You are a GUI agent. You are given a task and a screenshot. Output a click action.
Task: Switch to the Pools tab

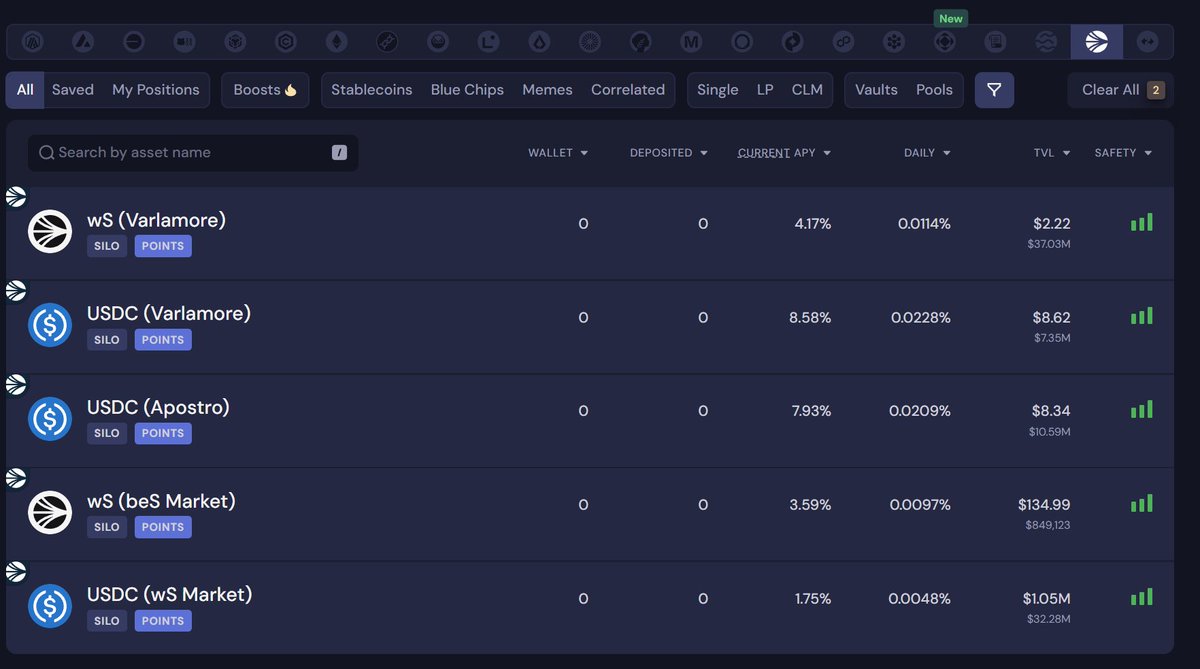tap(934, 90)
